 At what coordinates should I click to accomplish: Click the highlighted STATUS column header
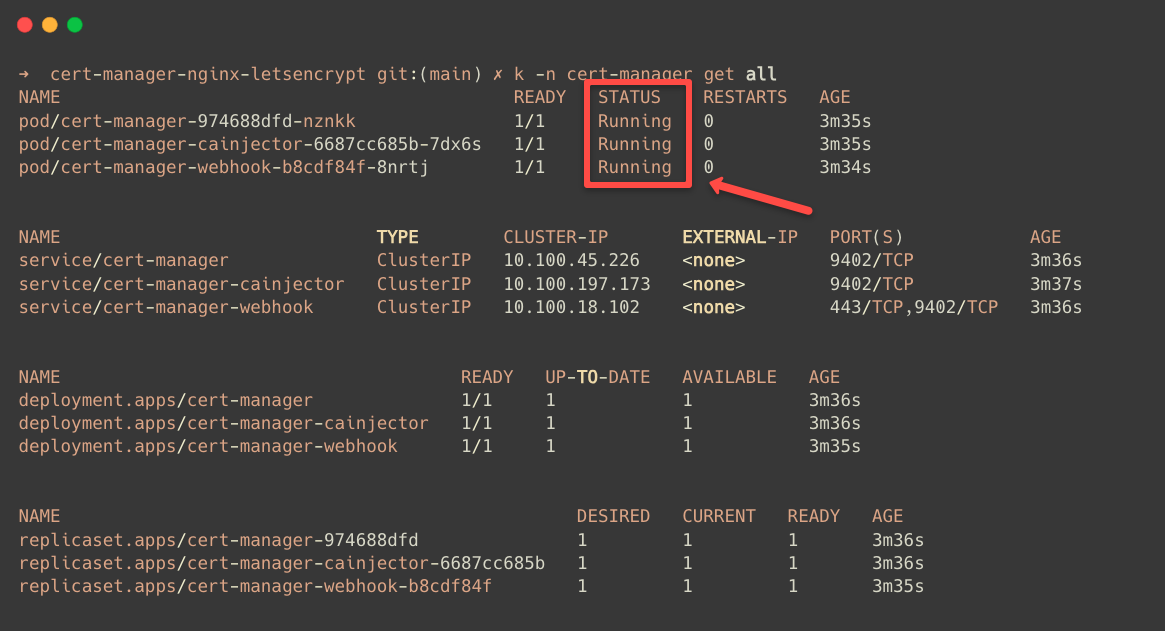[x=629, y=96]
